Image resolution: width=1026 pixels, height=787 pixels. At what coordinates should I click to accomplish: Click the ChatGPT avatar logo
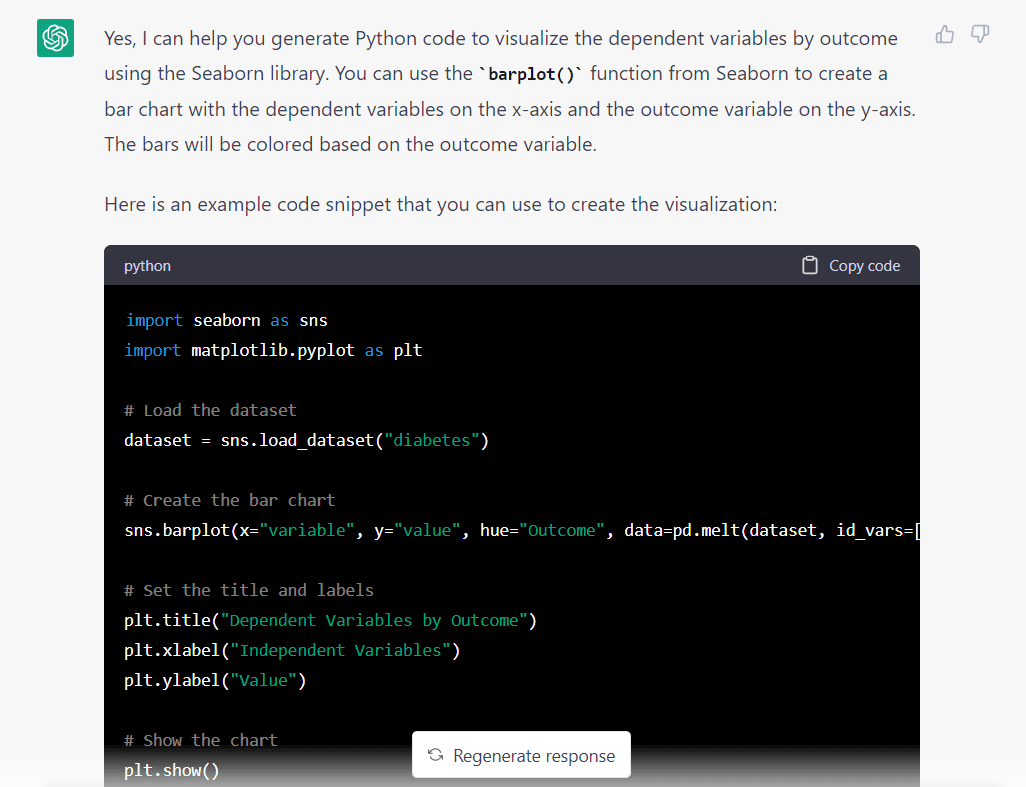(x=55, y=39)
